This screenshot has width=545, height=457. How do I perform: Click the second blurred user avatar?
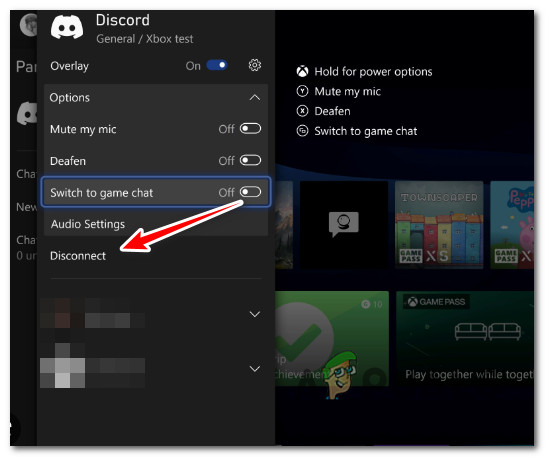pyautogui.click(x=63, y=365)
